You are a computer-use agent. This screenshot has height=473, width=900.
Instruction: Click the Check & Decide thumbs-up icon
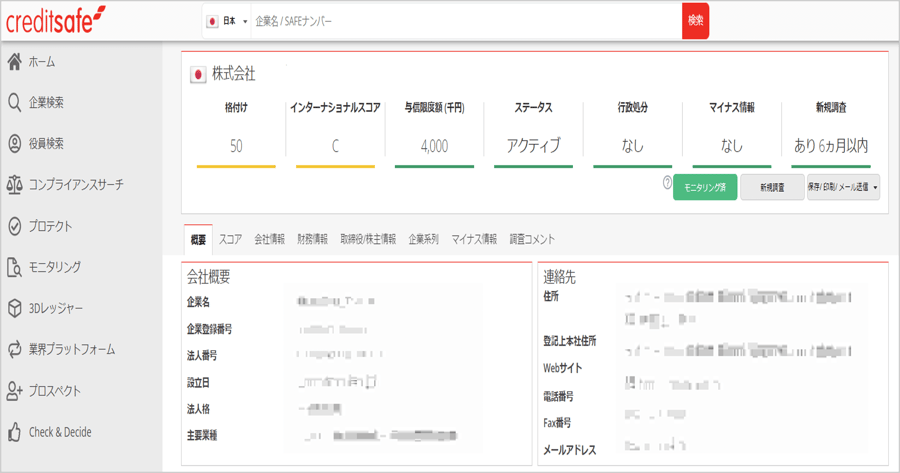coord(14,432)
